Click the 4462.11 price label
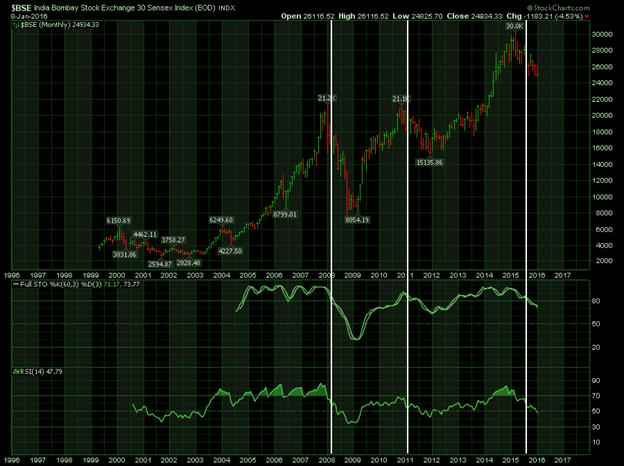624x466 pixels. [145, 234]
